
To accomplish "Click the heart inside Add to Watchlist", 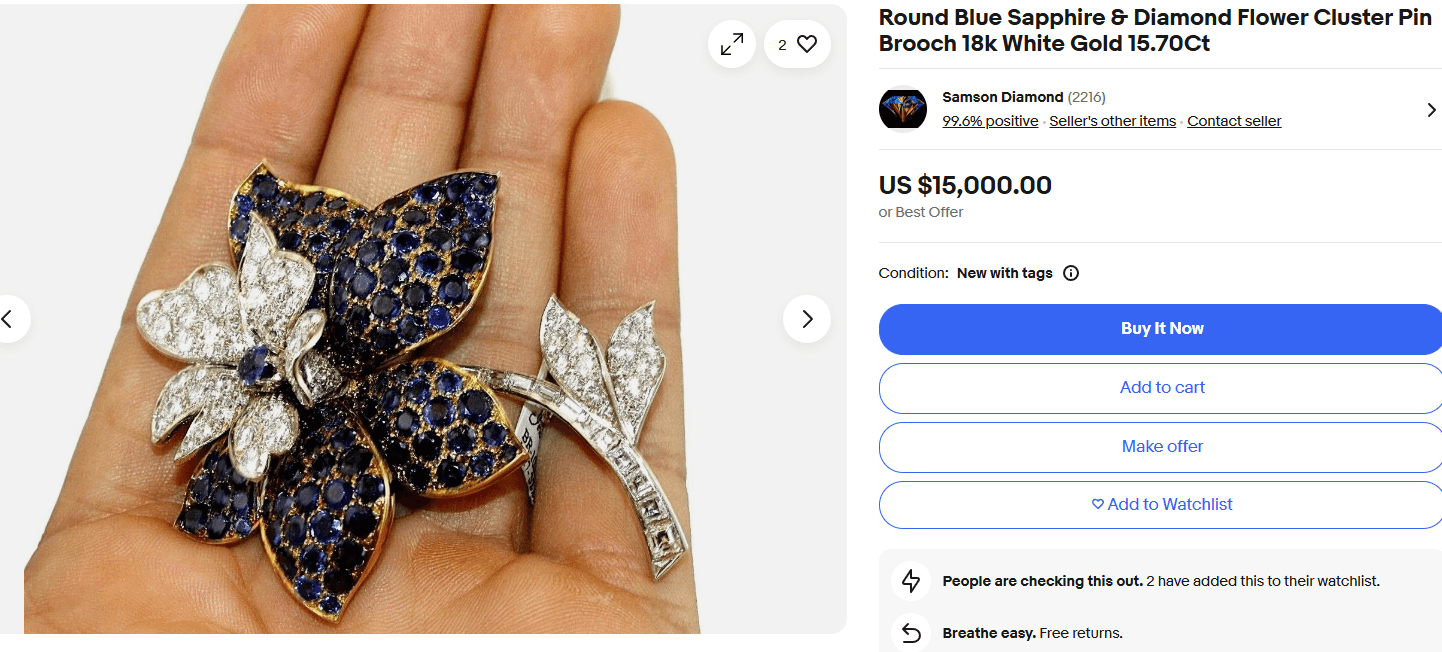I will click(x=1098, y=504).
